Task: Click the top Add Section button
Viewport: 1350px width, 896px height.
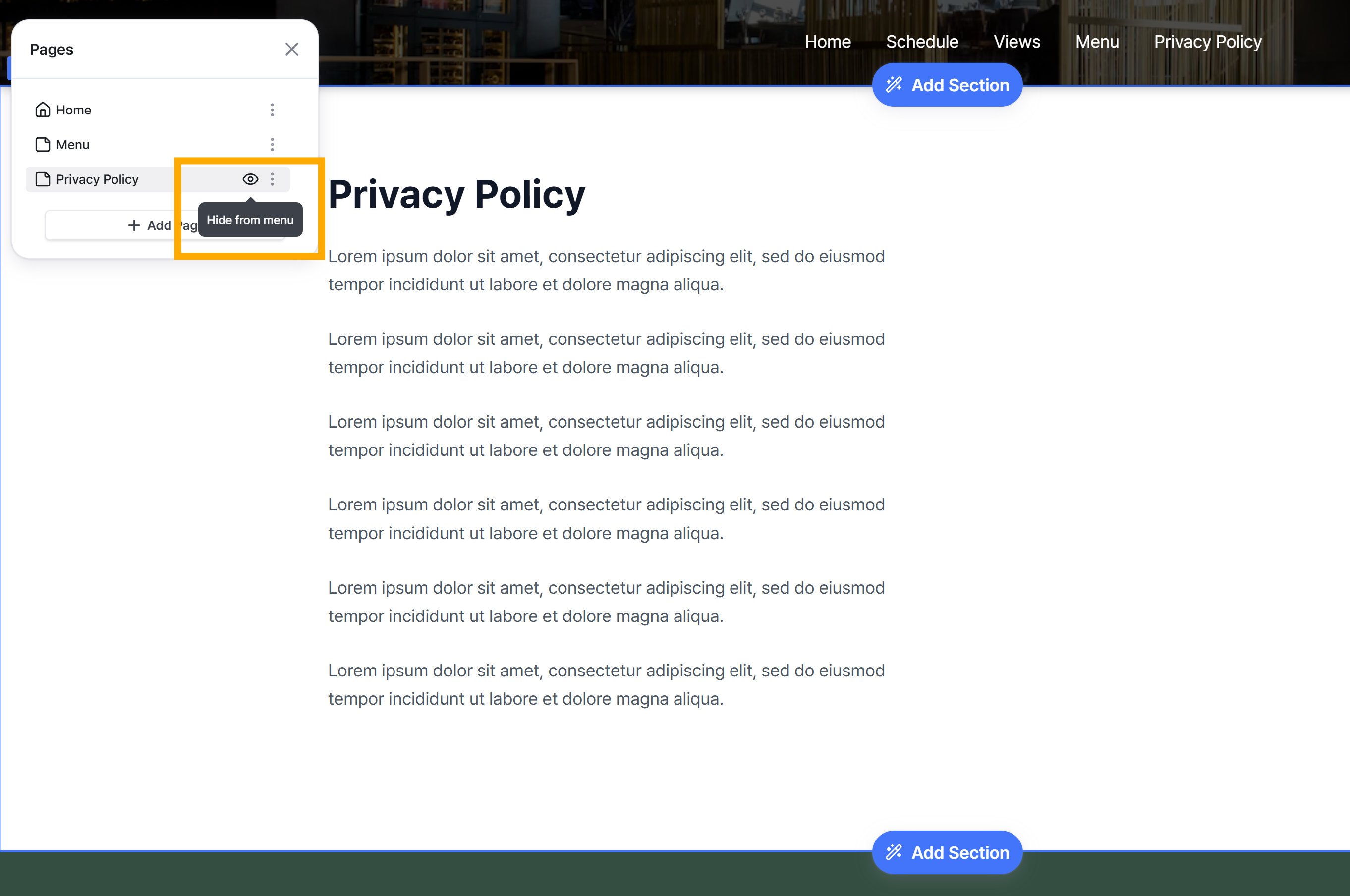Action: [x=947, y=85]
